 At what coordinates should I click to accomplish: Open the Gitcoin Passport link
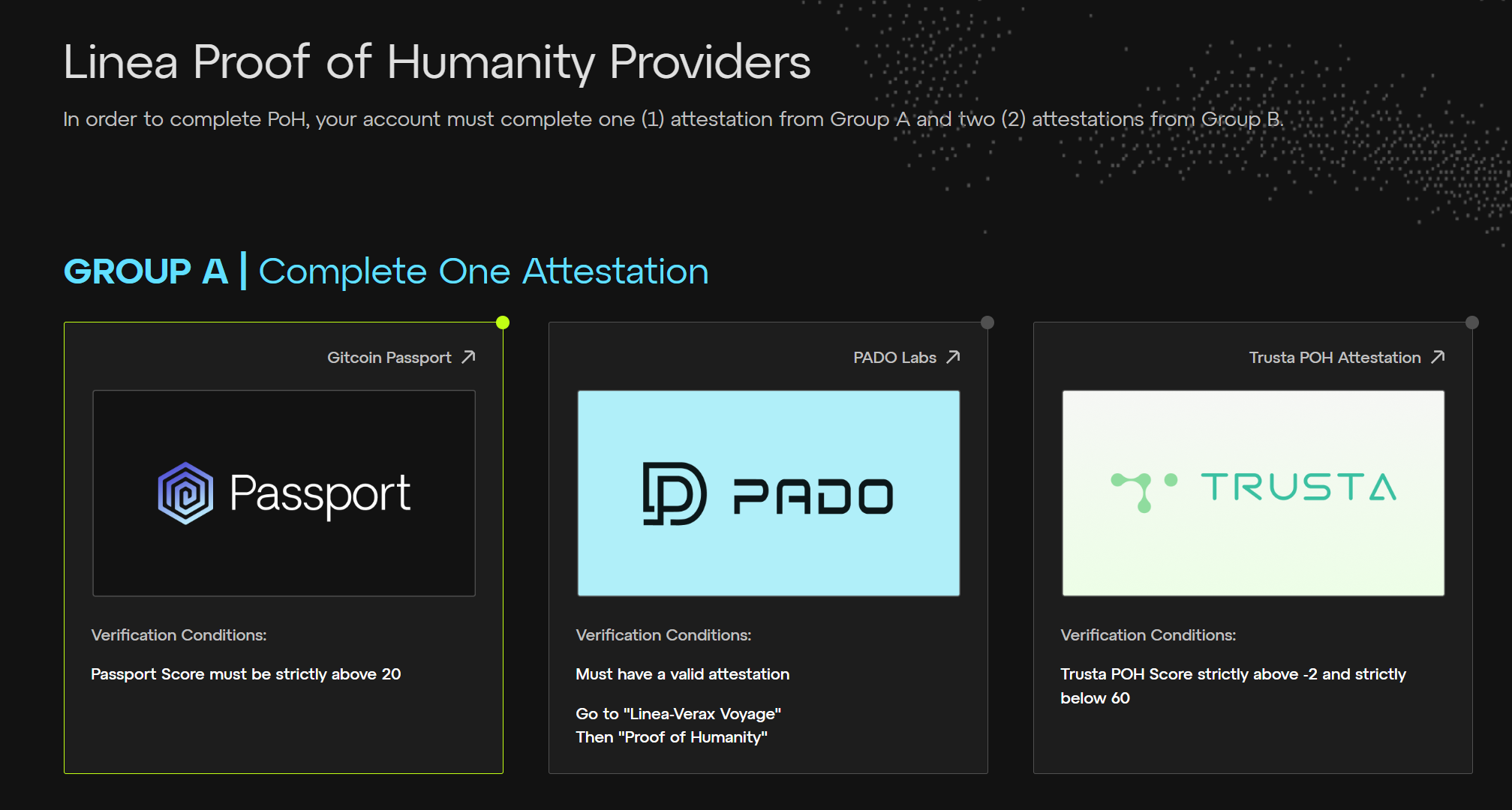coord(389,358)
